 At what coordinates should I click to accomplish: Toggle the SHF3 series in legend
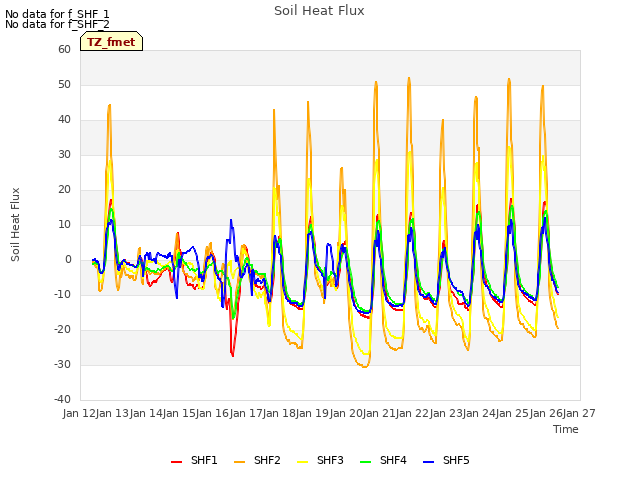tap(320, 460)
